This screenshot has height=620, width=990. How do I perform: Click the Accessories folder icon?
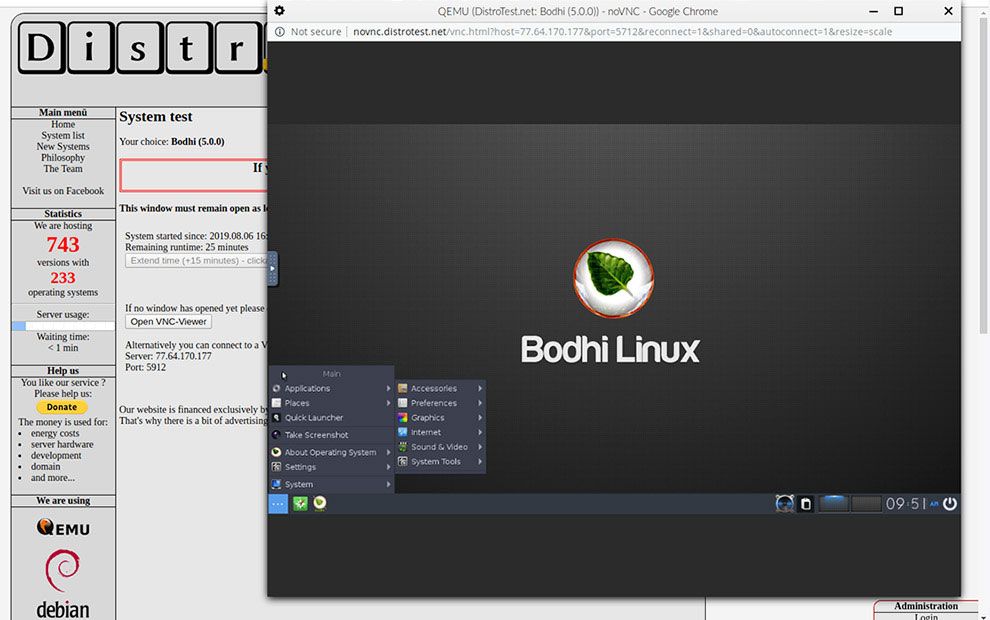(403, 388)
